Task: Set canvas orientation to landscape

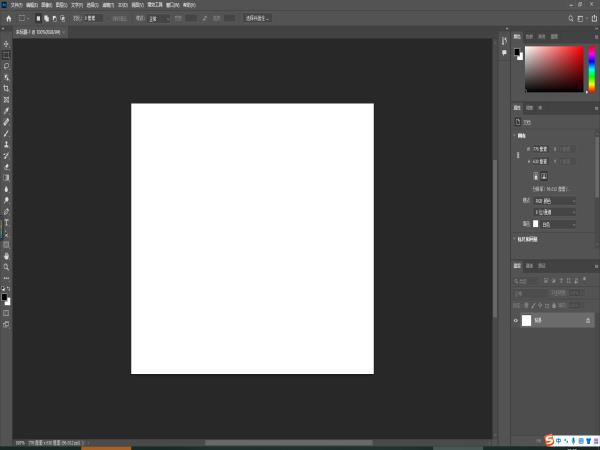Action: [x=544, y=176]
